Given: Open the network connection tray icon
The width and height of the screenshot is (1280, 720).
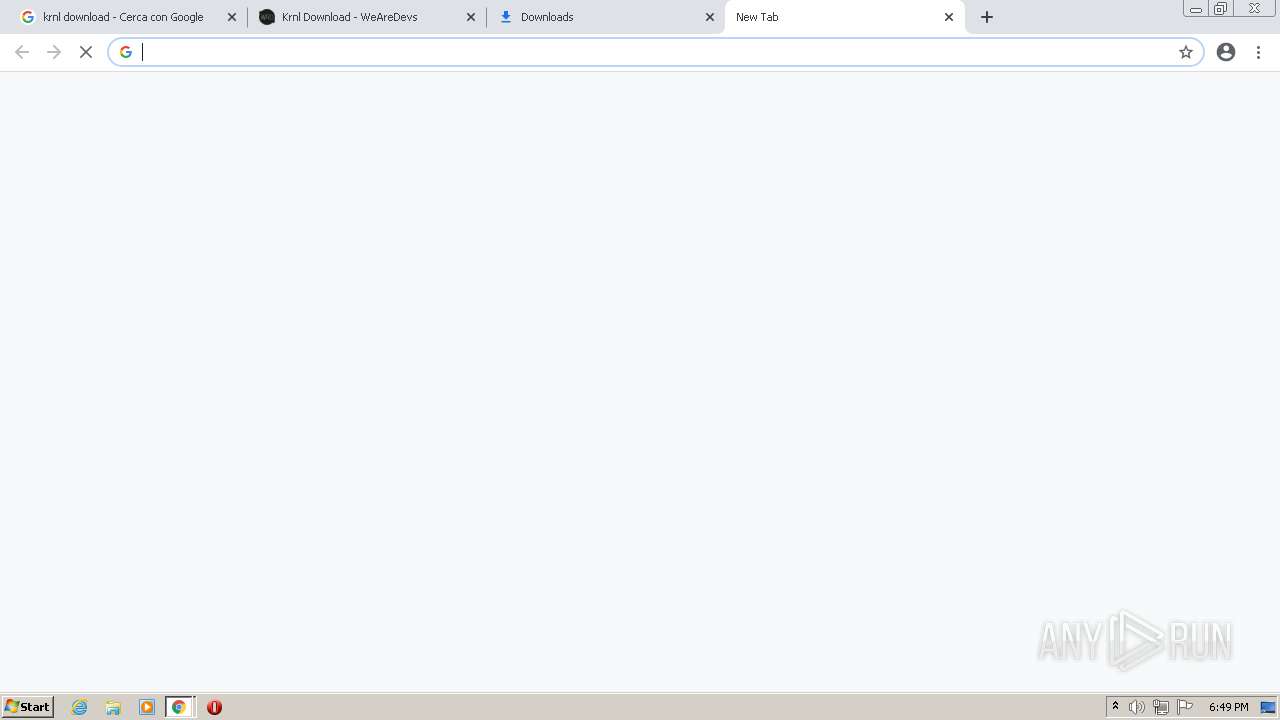Looking at the screenshot, I should (x=1161, y=707).
